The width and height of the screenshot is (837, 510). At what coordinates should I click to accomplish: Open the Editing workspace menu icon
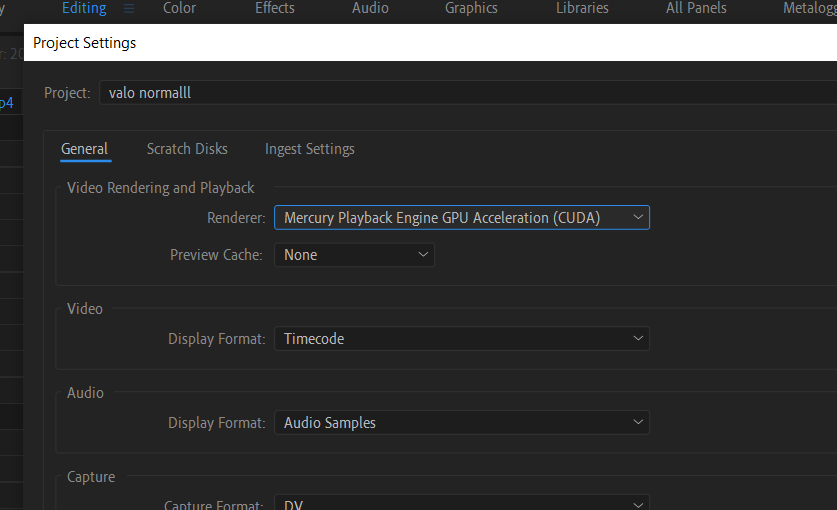tap(128, 8)
